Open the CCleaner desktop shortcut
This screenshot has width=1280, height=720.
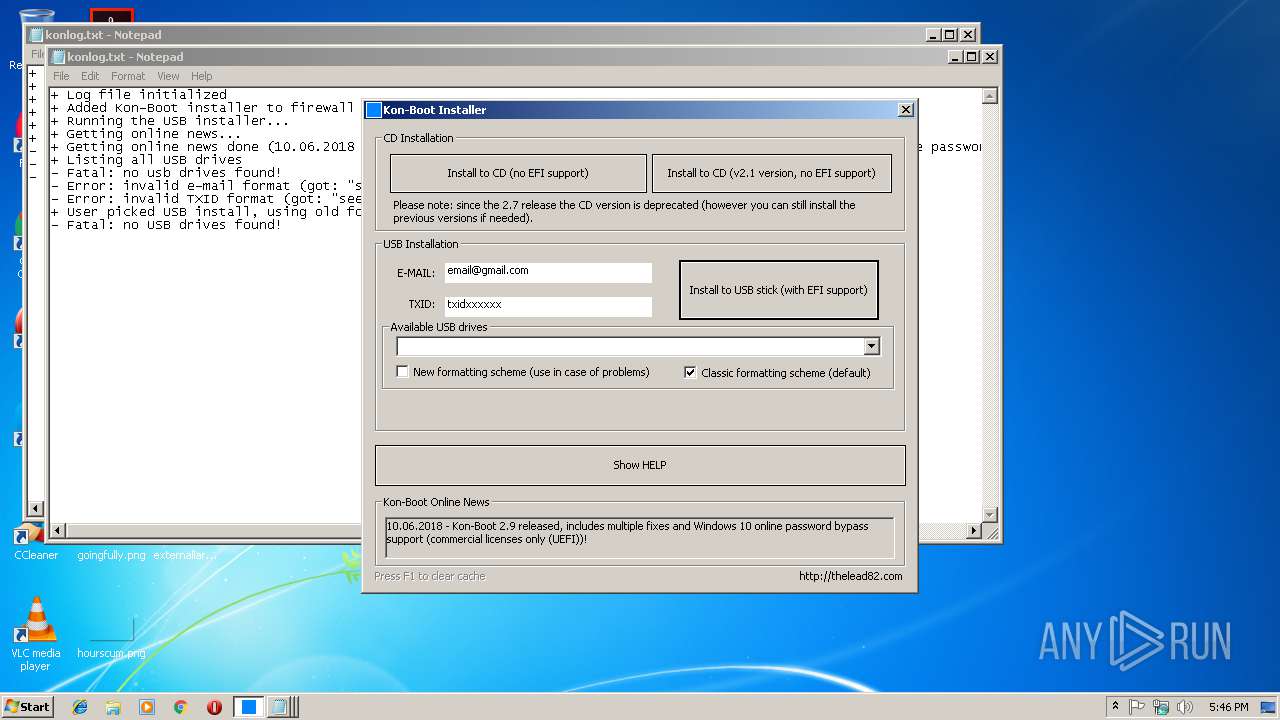point(35,540)
